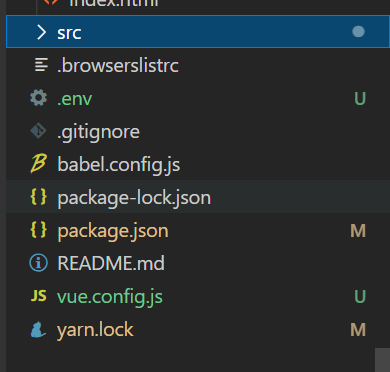Open the .env file
Image resolution: width=390 pixels, height=372 pixels.
74,99
